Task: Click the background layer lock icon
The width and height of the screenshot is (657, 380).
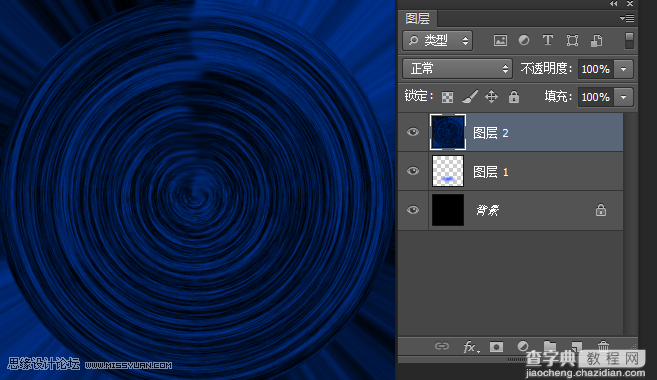Action: (601, 209)
